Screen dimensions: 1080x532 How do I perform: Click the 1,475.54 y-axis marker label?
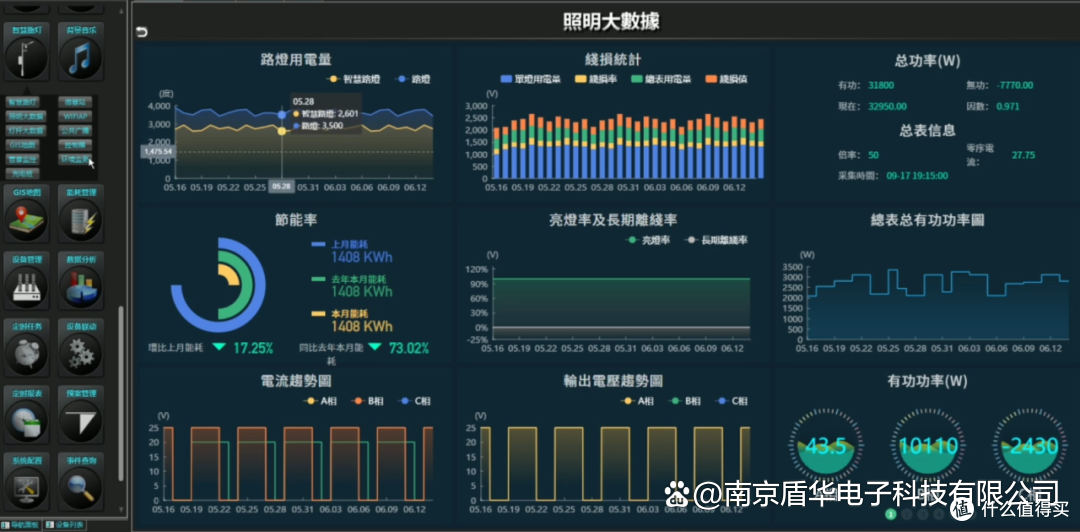coord(158,151)
